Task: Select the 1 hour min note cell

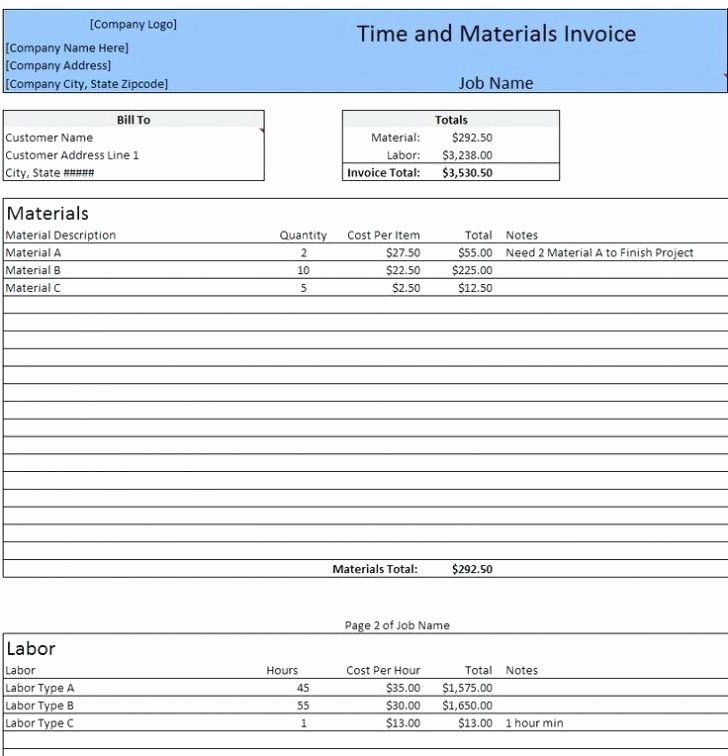Action: [534, 723]
